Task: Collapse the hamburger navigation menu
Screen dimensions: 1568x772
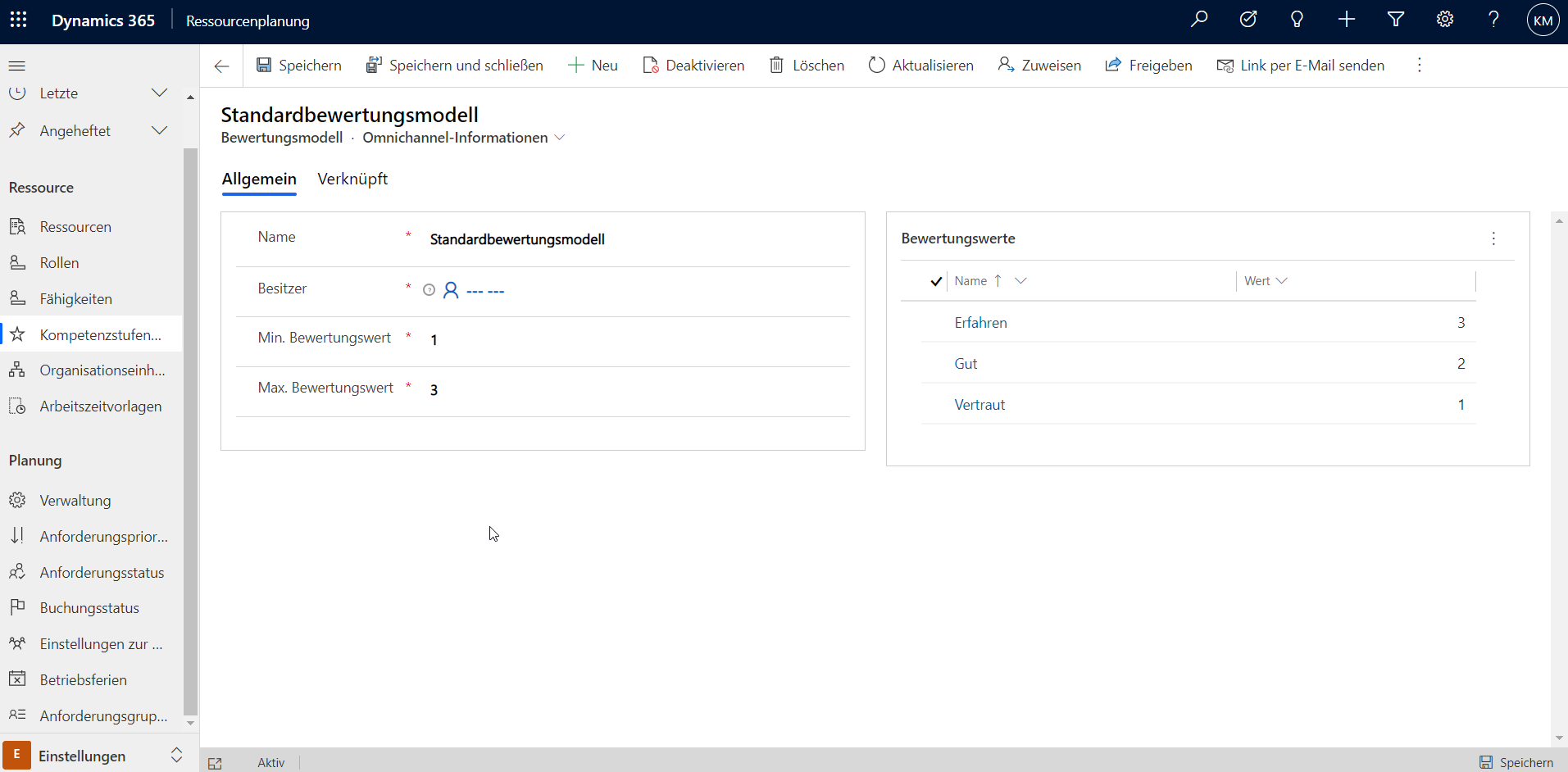Action: (x=17, y=66)
